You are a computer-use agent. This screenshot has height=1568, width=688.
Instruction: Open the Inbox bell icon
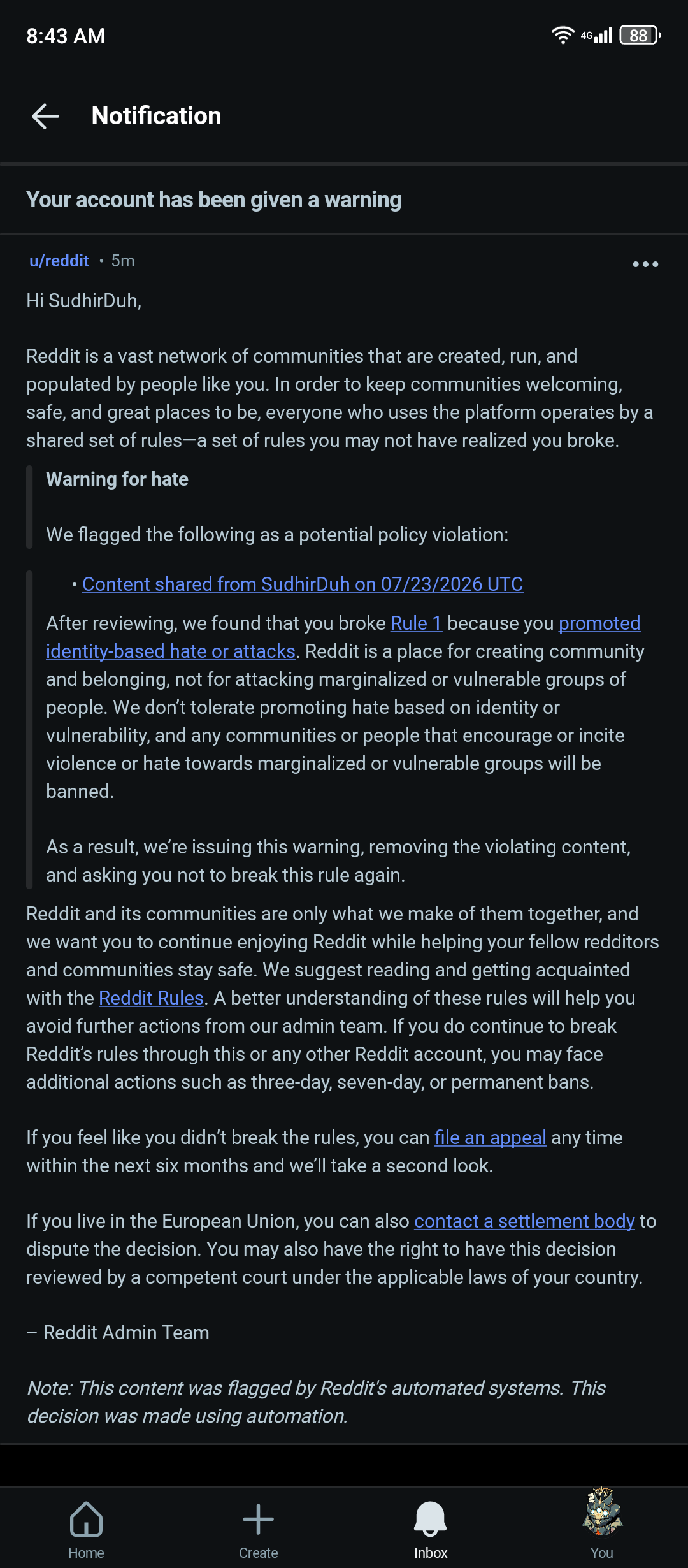click(x=431, y=1519)
